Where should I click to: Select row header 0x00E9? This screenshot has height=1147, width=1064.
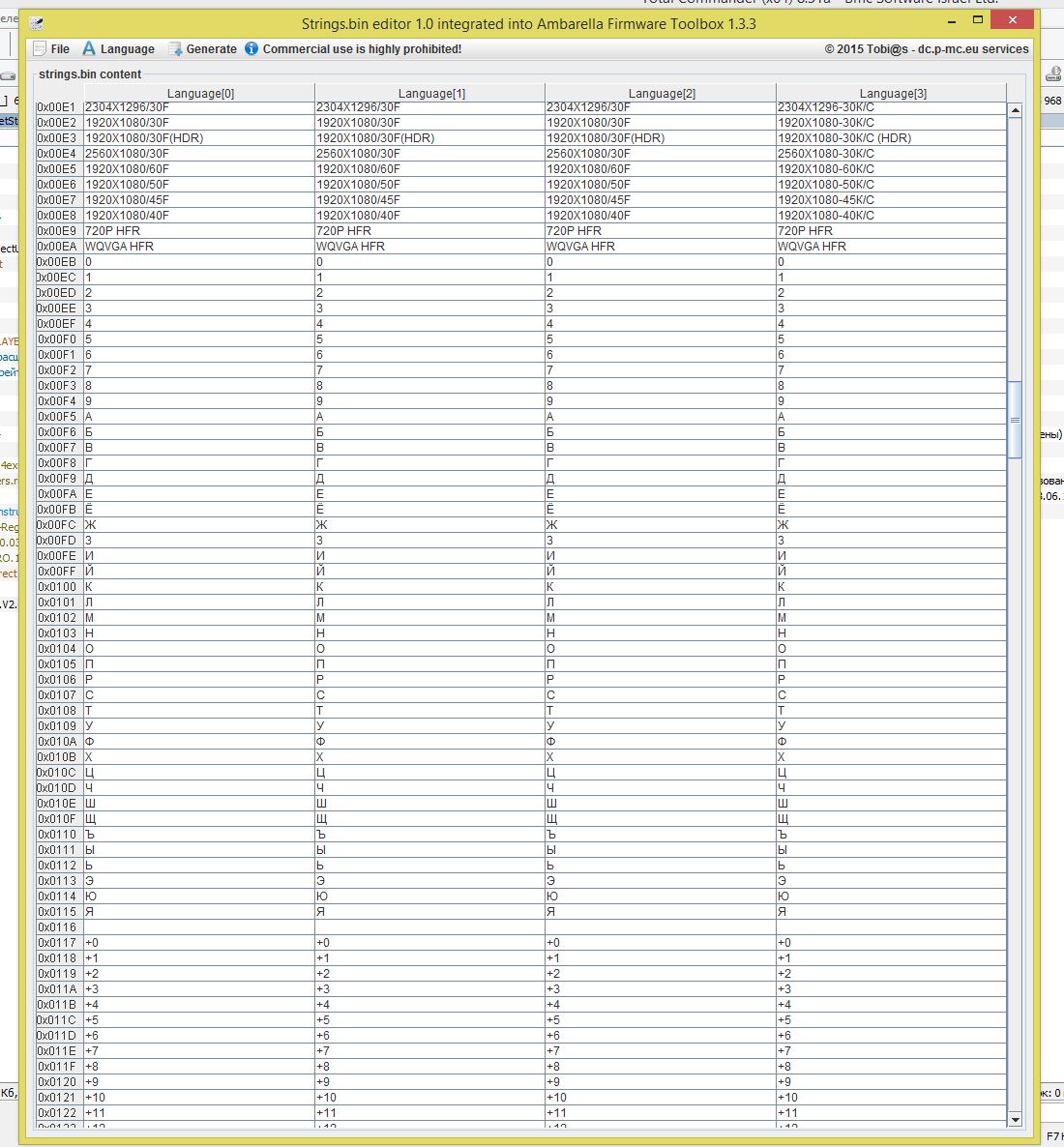pyautogui.click(x=58, y=231)
